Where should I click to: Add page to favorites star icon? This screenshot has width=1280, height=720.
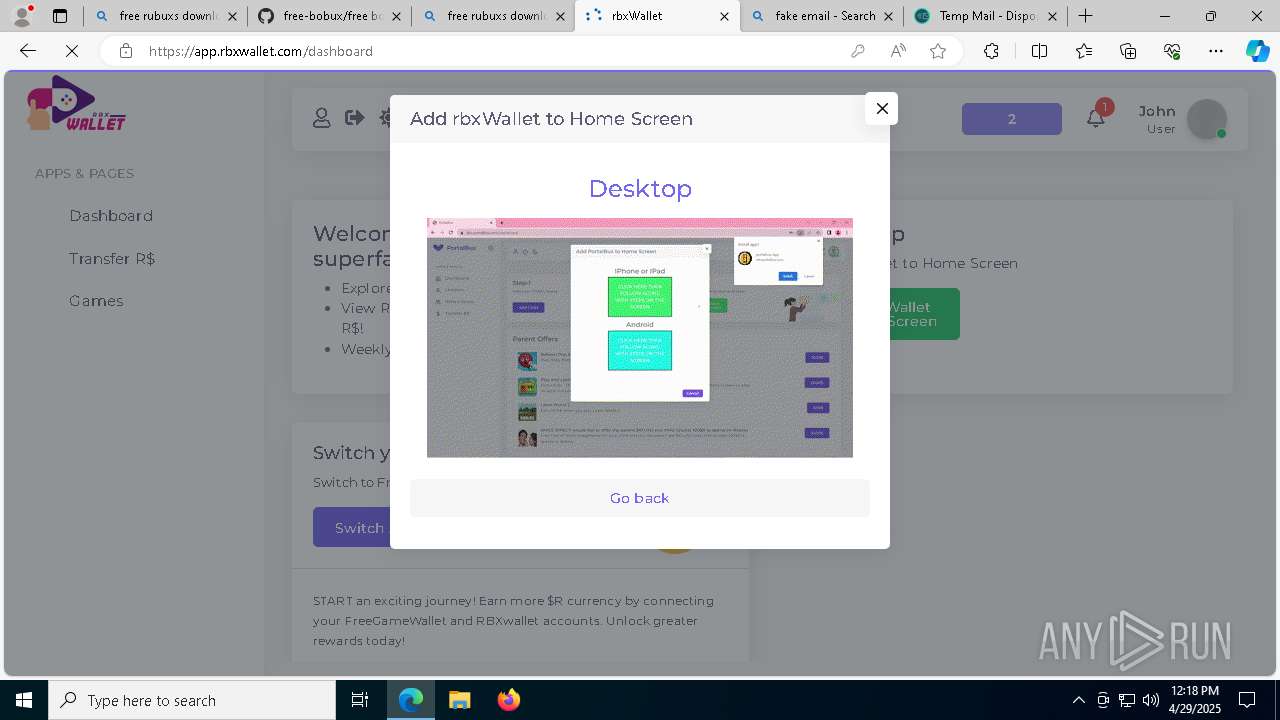[x=938, y=51]
